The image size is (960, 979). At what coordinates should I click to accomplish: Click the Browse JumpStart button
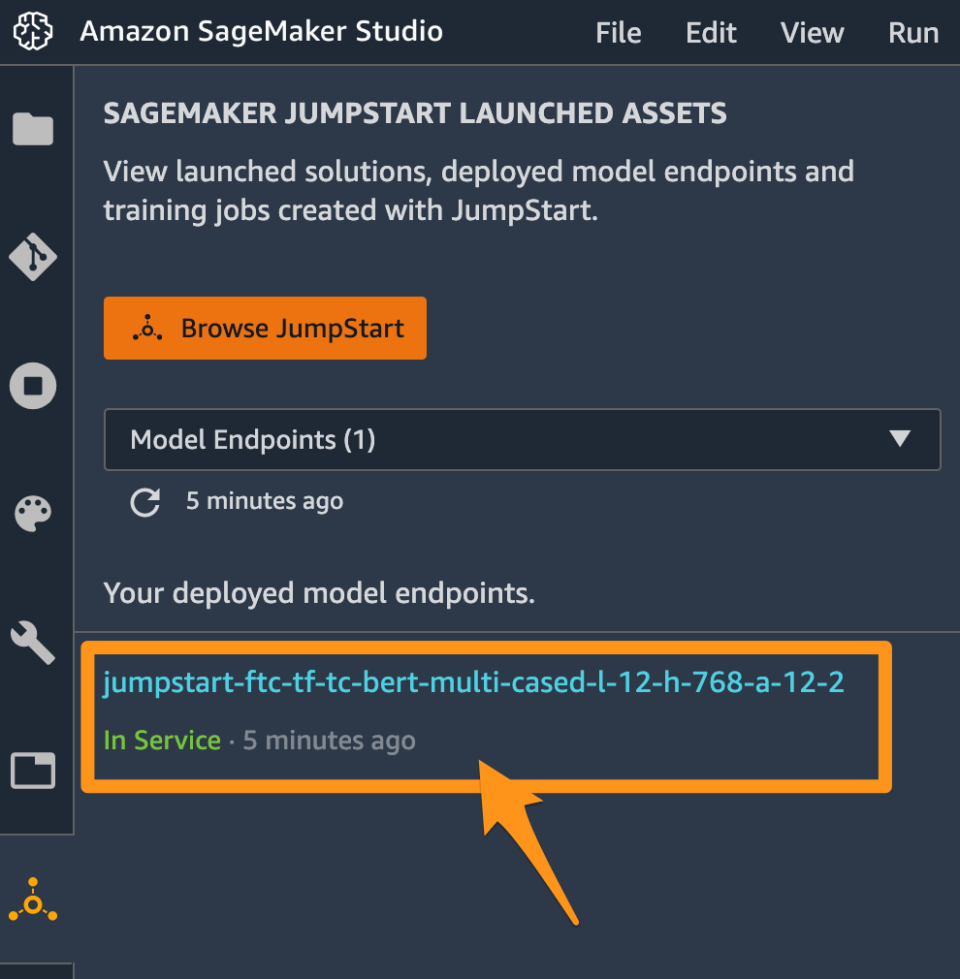pyautogui.click(x=265, y=328)
